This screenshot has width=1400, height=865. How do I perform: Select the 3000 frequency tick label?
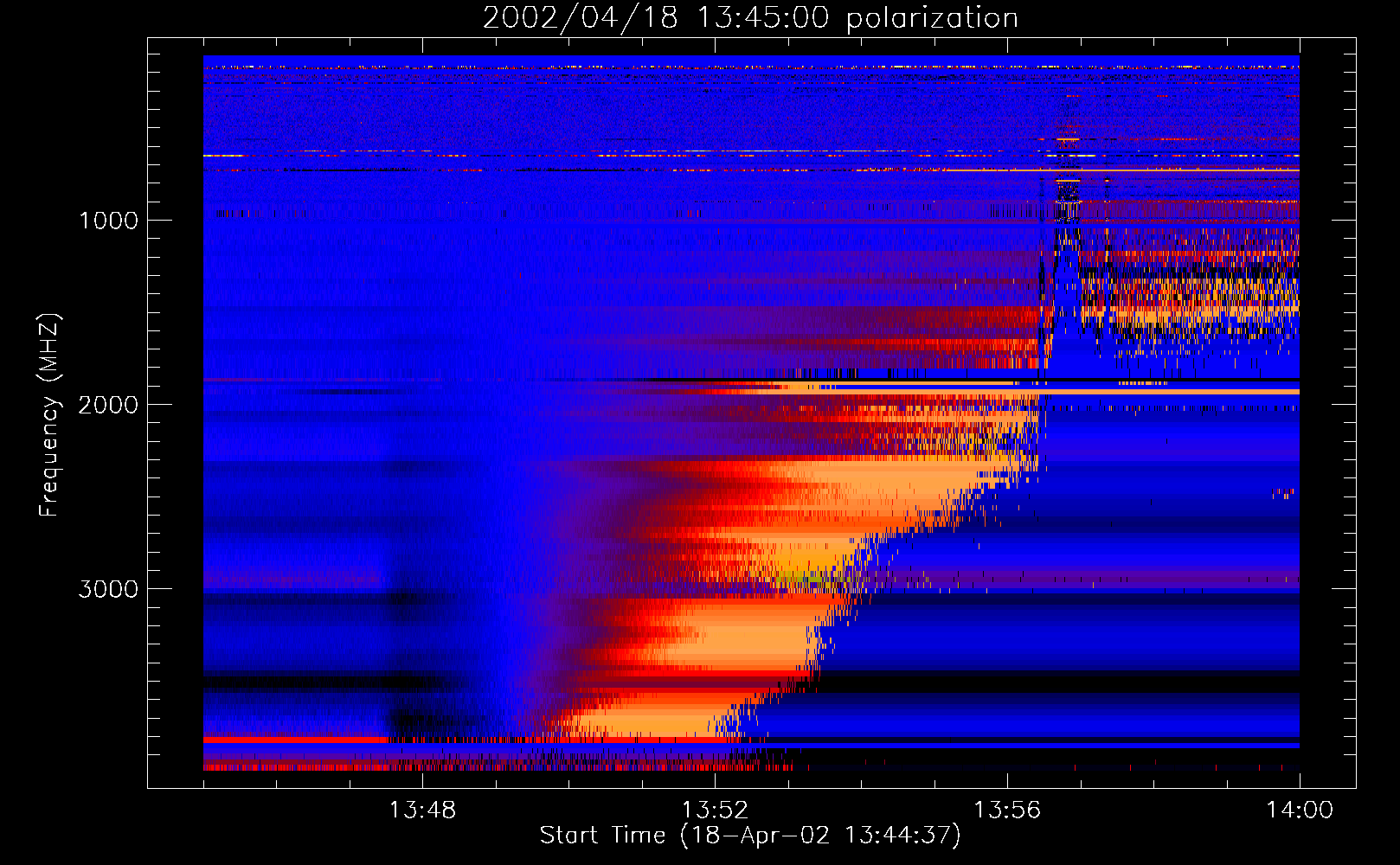(x=109, y=589)
